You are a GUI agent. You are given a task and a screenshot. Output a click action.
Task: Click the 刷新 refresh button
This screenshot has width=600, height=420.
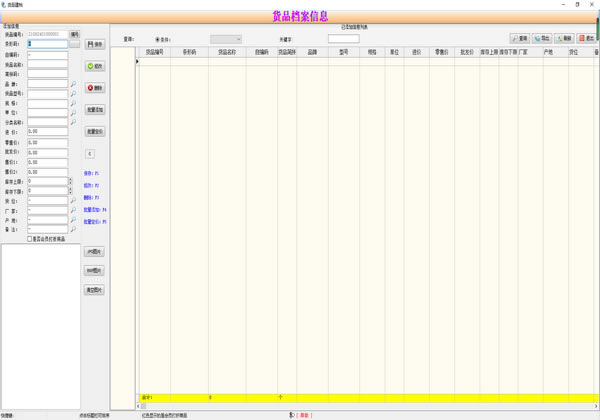tap(565, 38)
